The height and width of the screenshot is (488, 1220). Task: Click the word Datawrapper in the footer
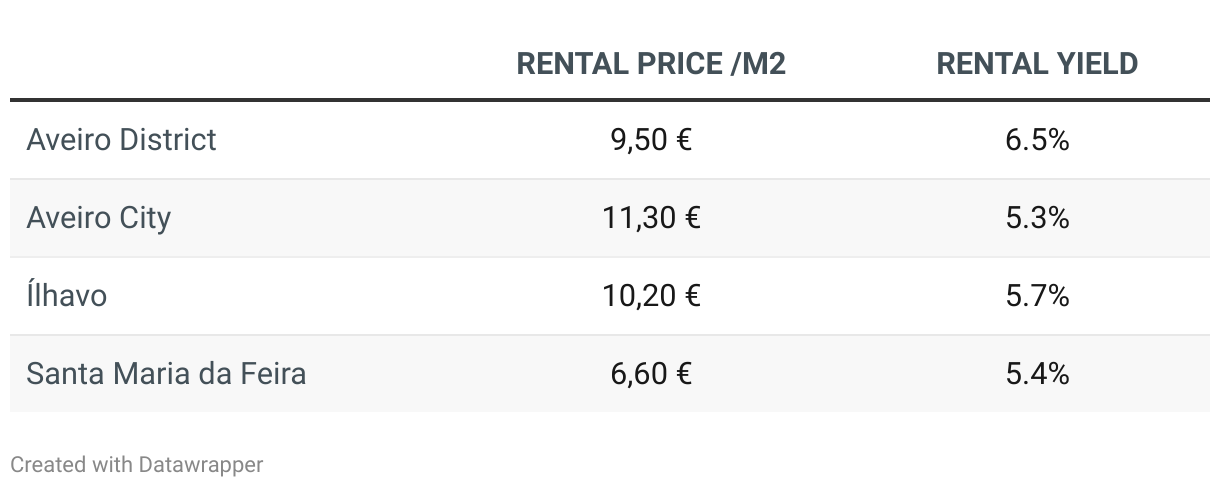(x=201, y=465)
